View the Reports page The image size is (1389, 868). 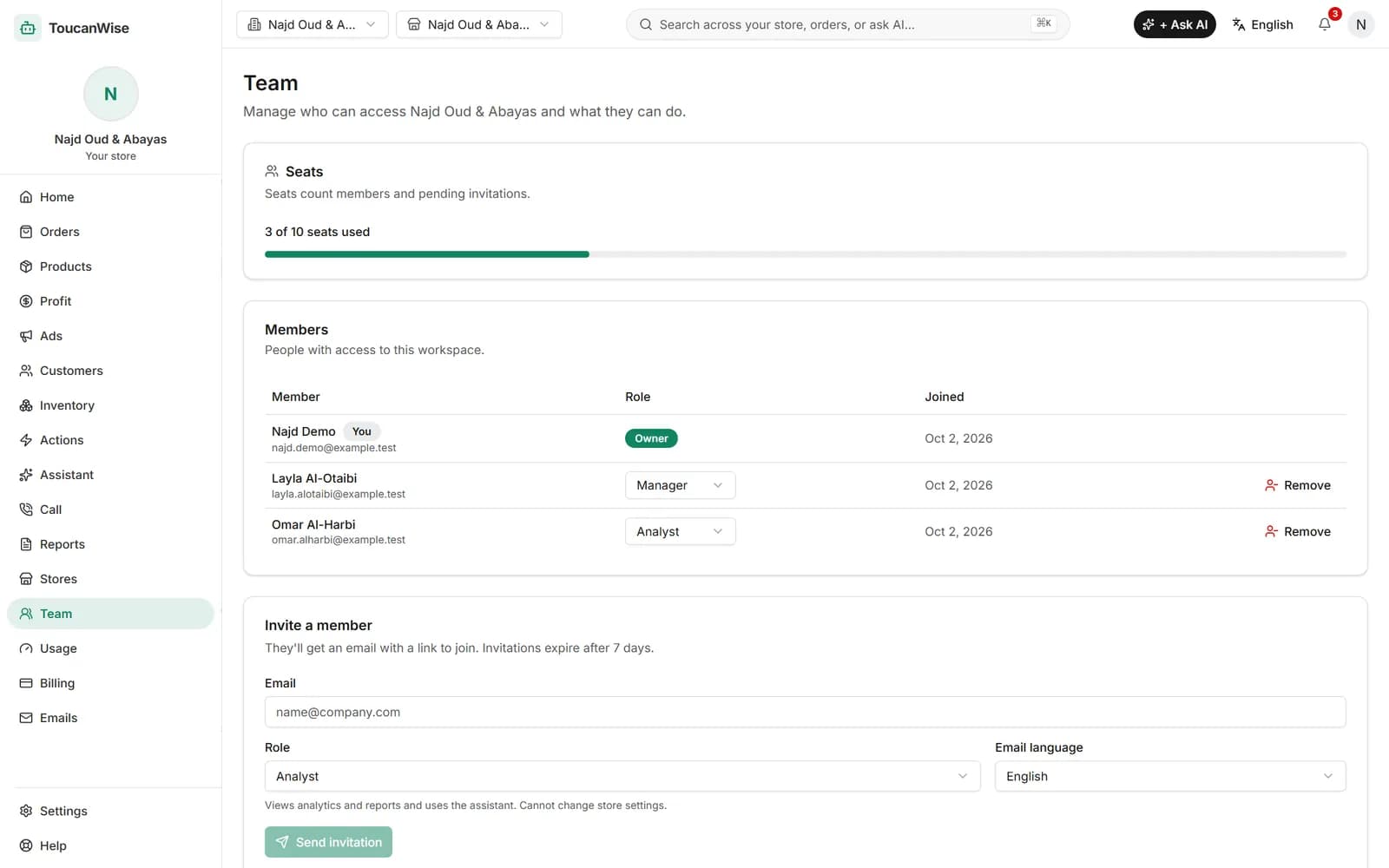(110, 544)
